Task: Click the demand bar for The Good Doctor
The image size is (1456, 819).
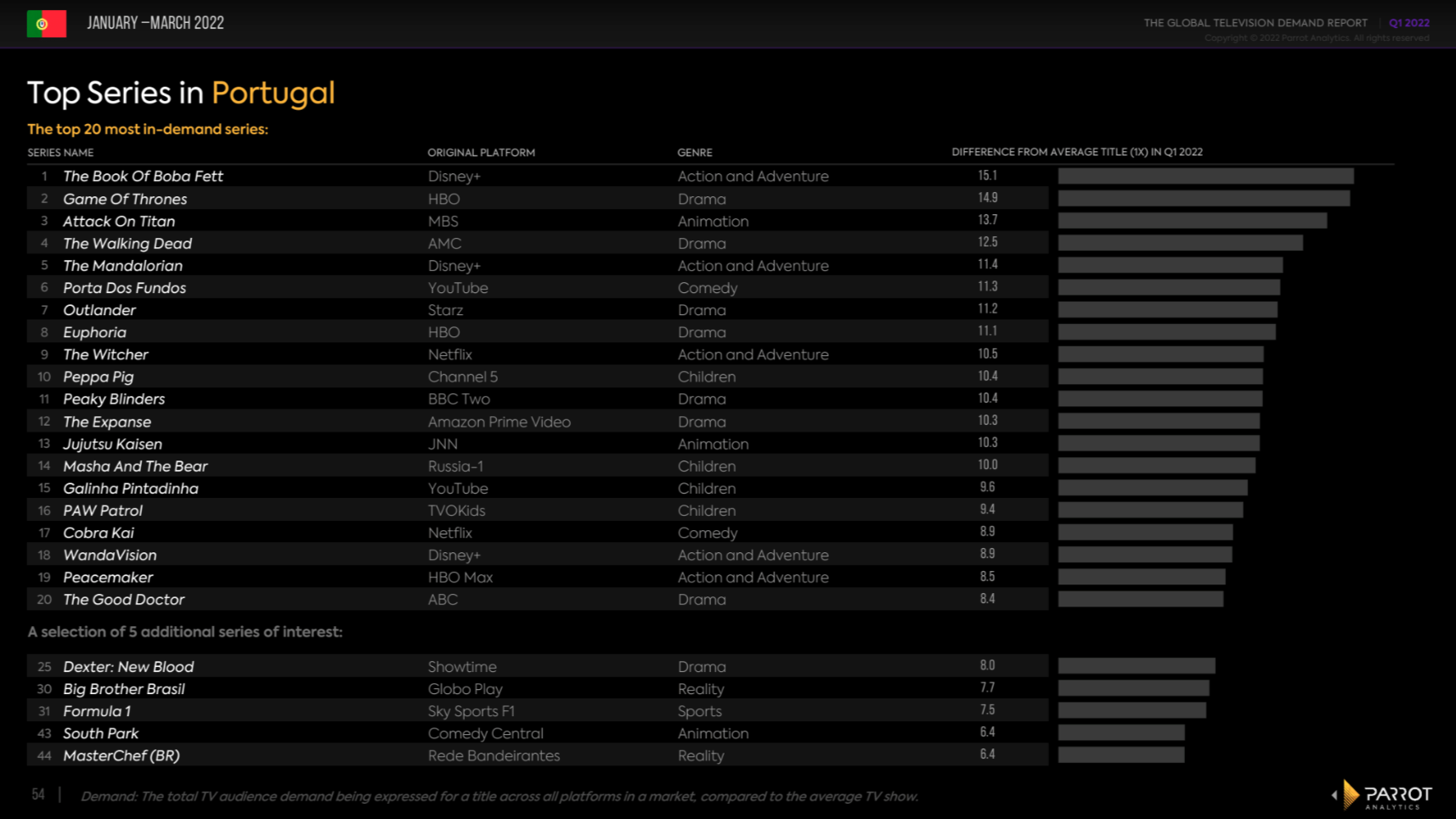Action: (x=1141, y=599)
